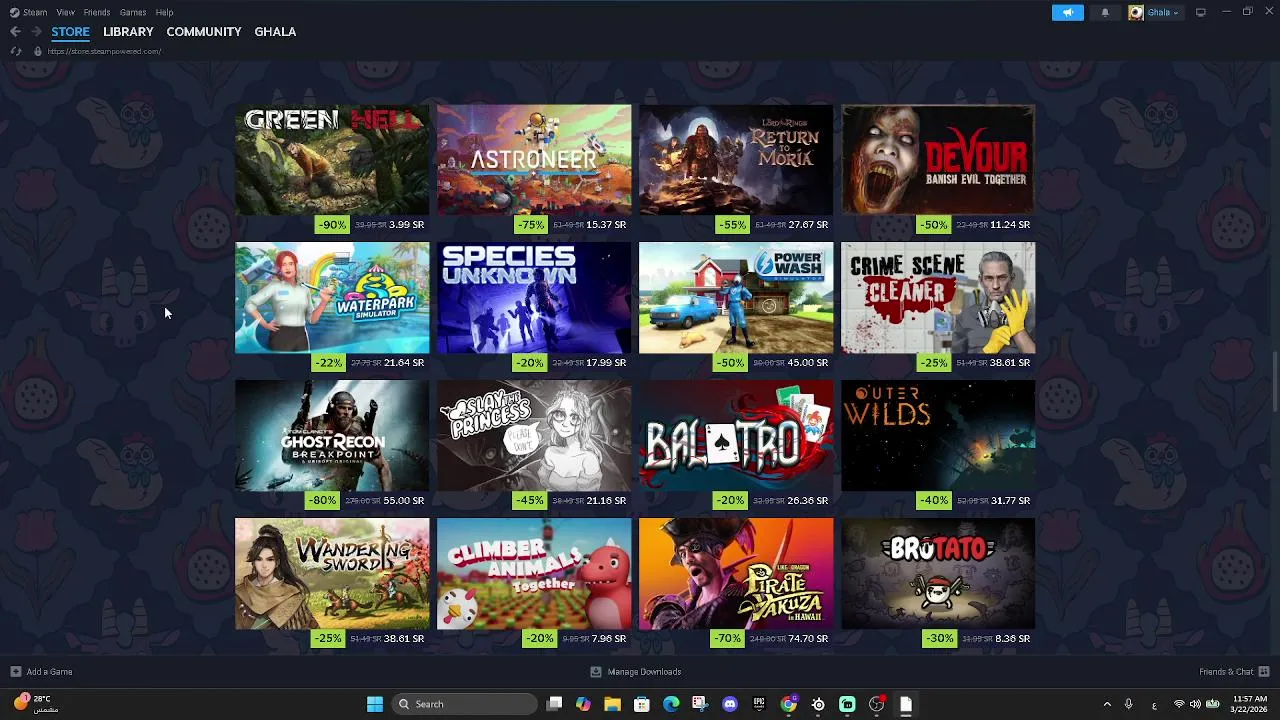Open Pirate Yakuza in Hawaii thumbnail
The height and width of the screenshot is (720, 1280).
pos(736,574)
